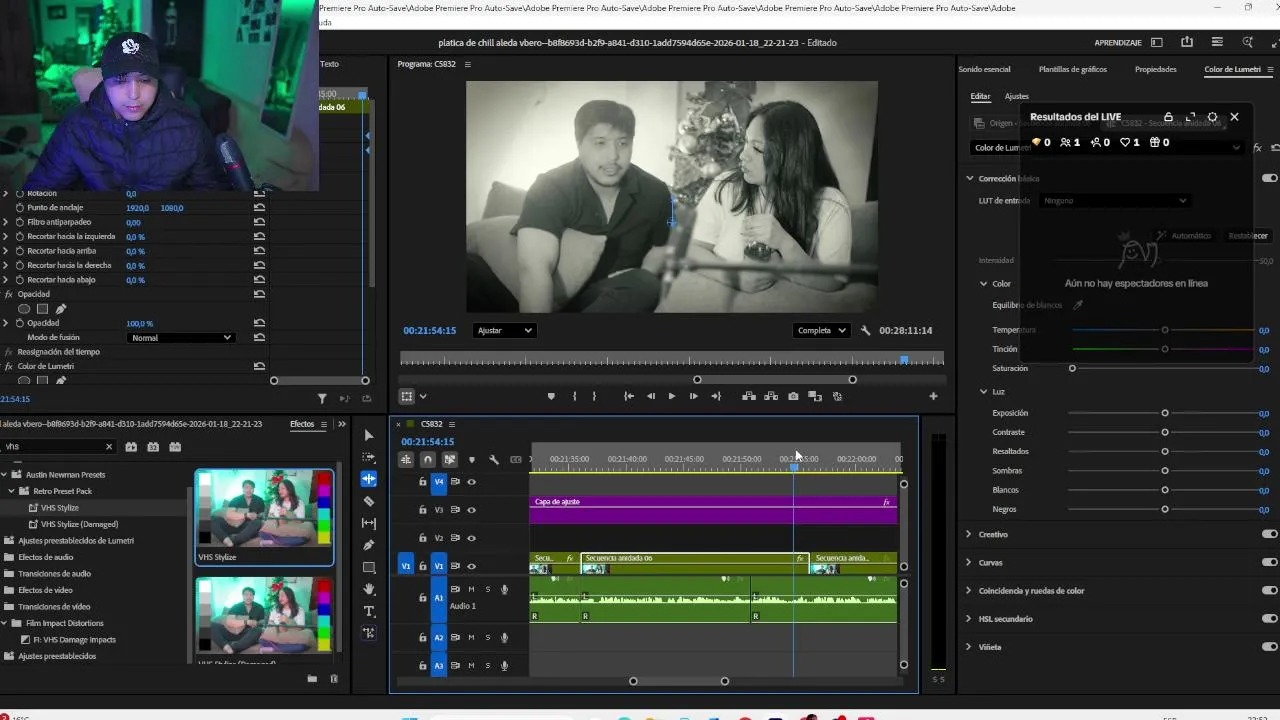Toggle captions track button in timeline
The height and width of the screenshot is (720, 1280).
coord(516,460)
